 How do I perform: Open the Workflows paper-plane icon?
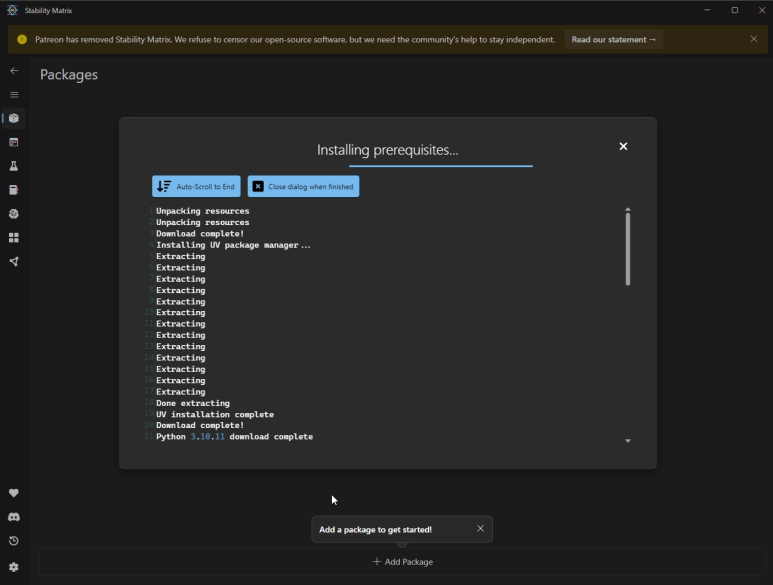tap(14, 262)
